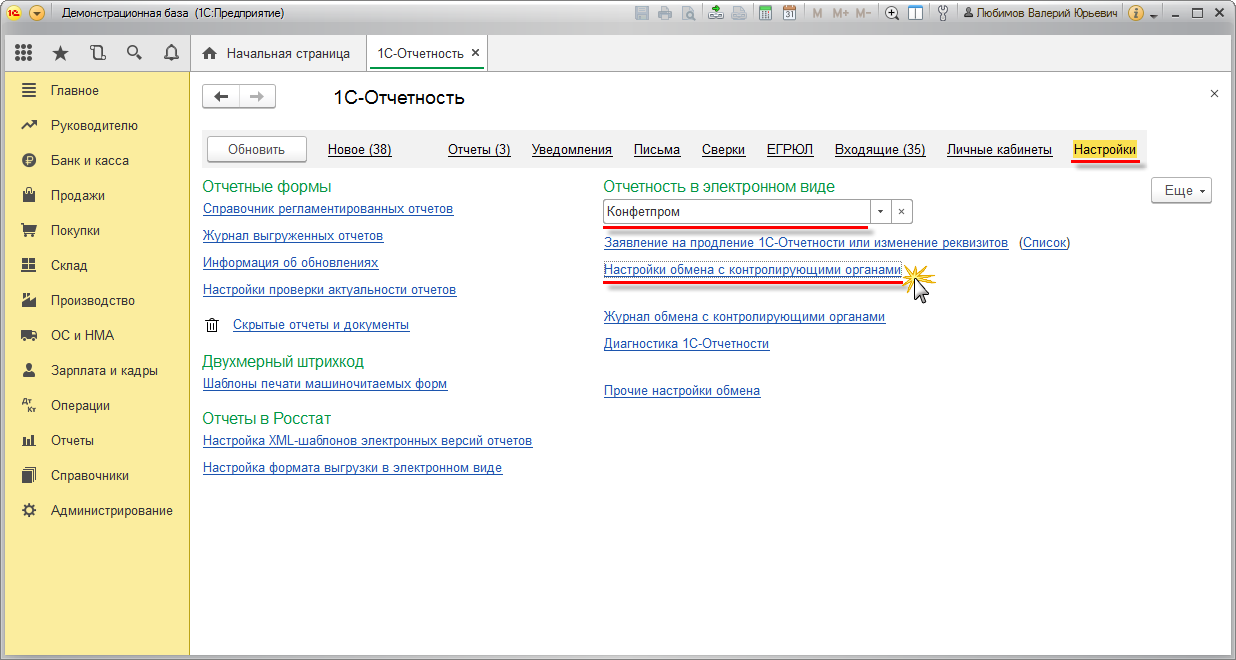Switch to Начальная страница tab
Screen dimensions: 1236x660
tap(278, 53)
